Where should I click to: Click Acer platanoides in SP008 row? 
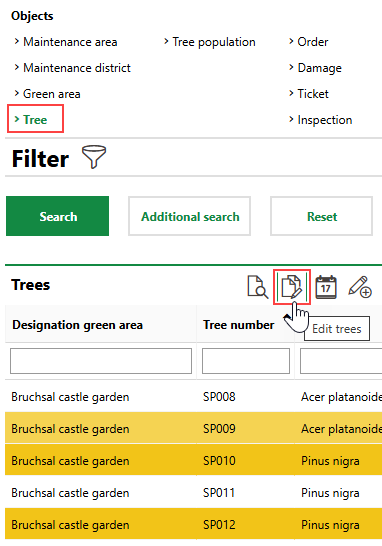click(x=341, y=397)
